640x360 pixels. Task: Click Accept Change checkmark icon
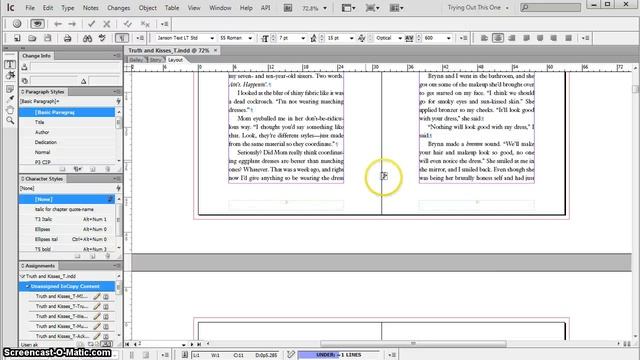coord(91,24)
